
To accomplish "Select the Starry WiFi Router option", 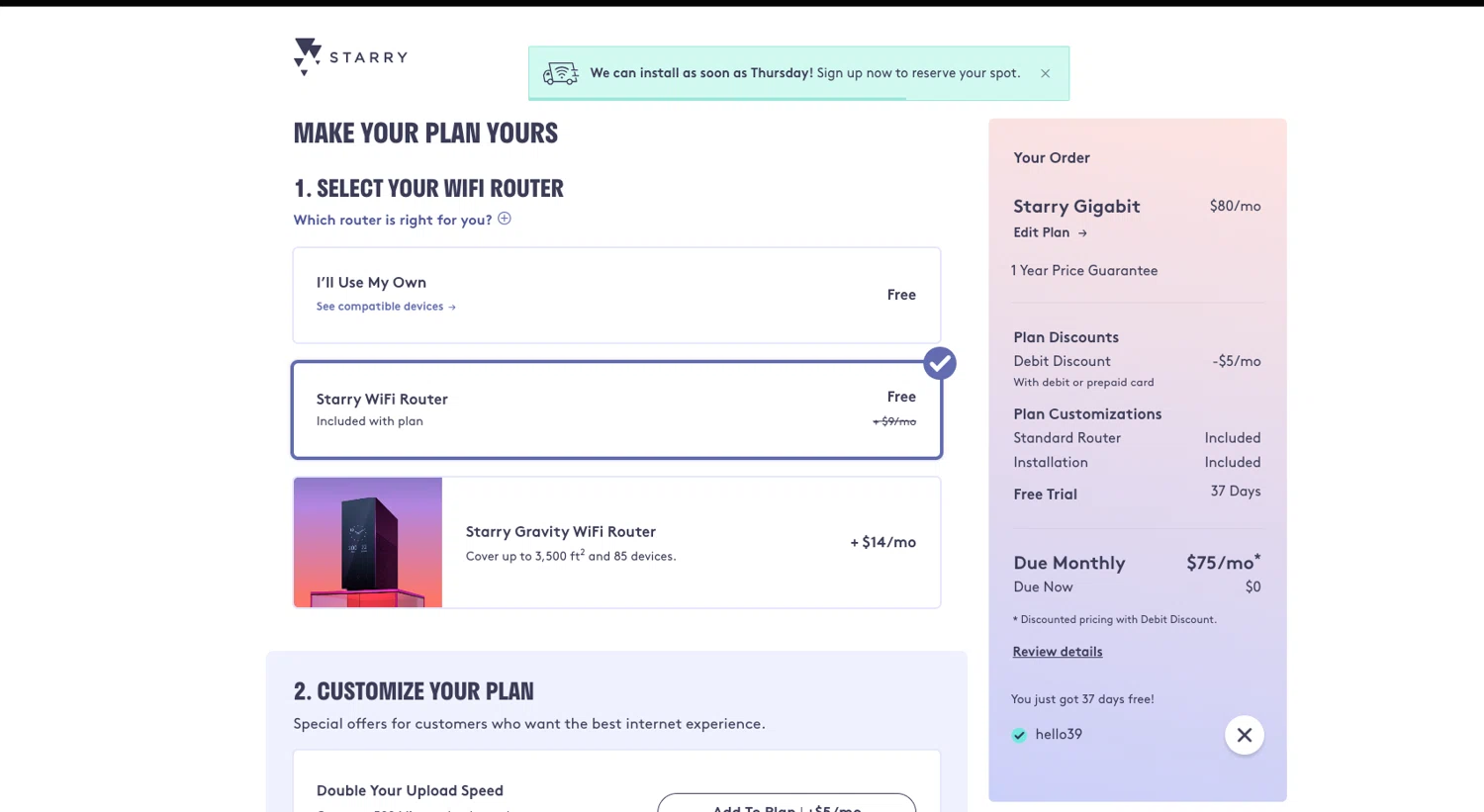I will click(x=616, y=409).
